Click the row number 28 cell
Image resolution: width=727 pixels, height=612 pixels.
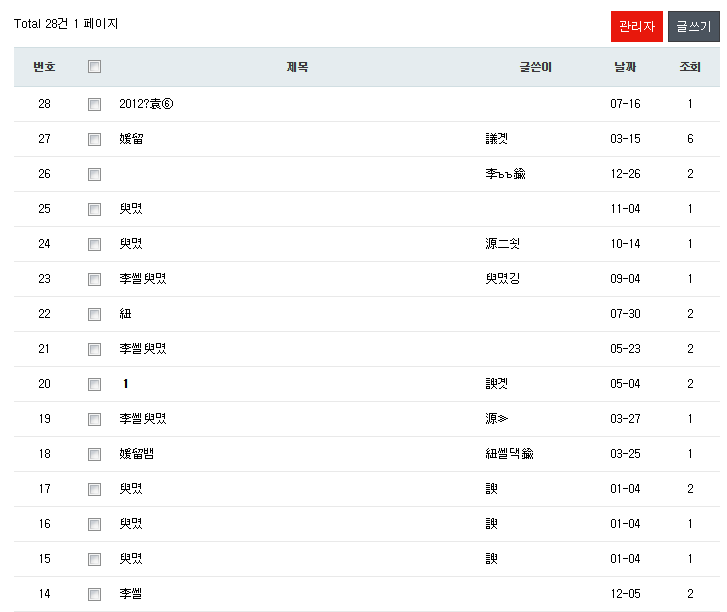pos(45,104)
